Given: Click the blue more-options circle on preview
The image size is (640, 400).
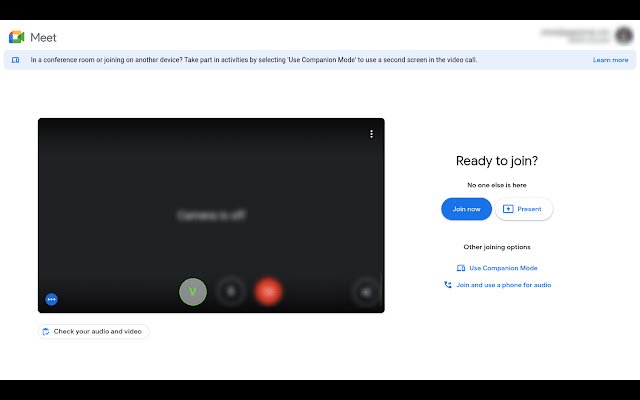Looking at the screenshot, I should [x=51, y=299].
